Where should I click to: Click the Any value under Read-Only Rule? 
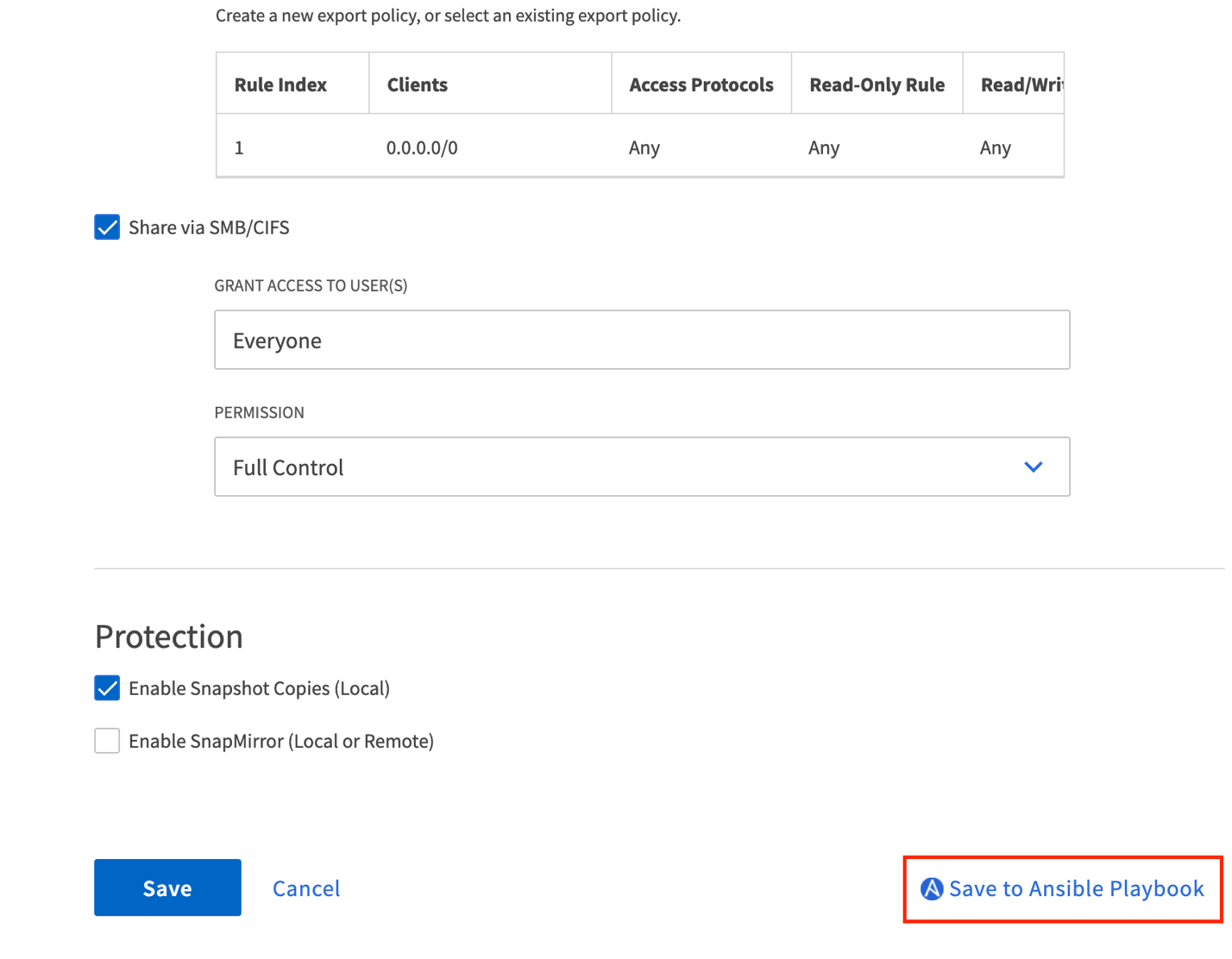click(824, 147)
